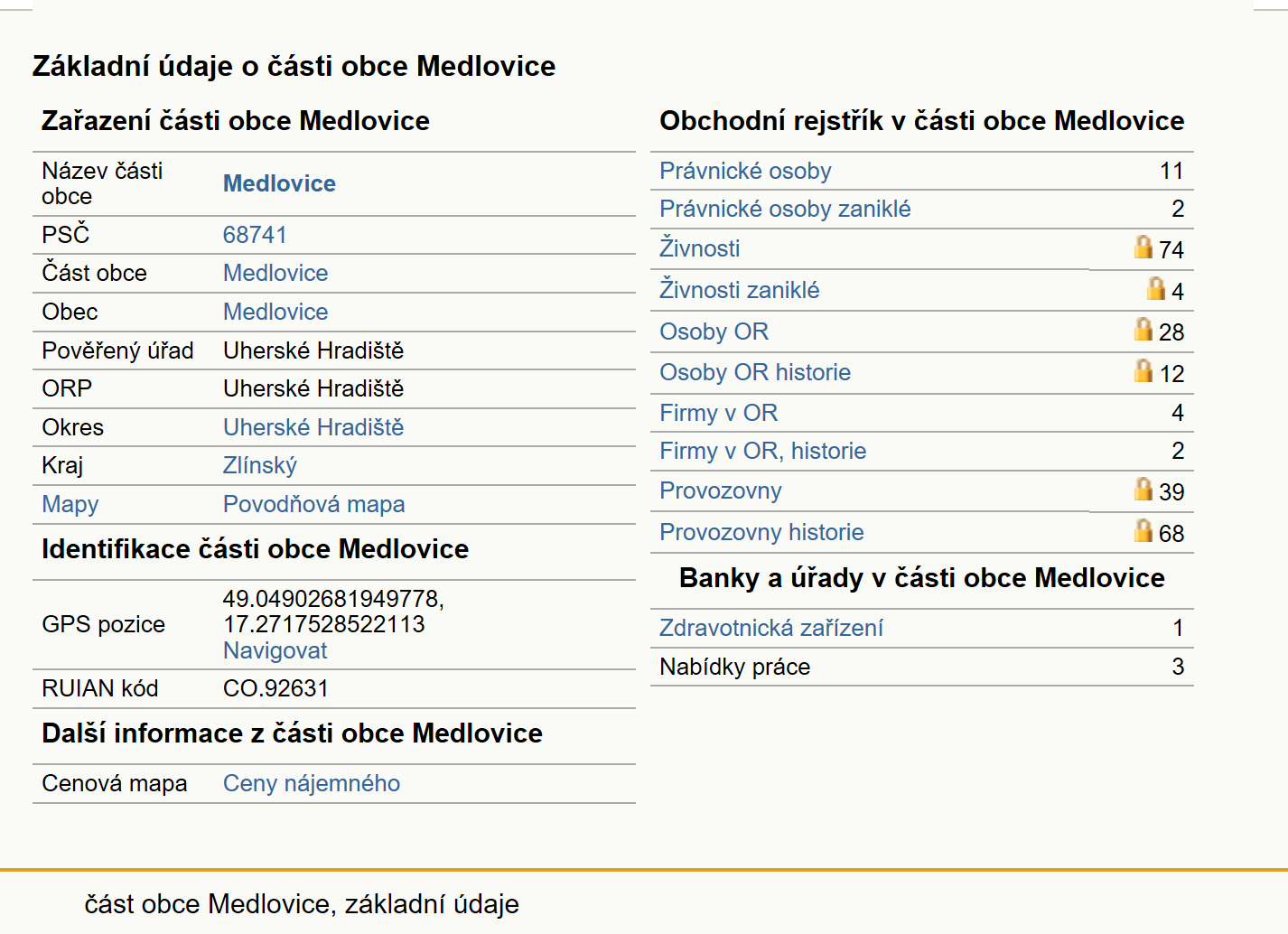Click the lock icon in Provozovny row

click(x=1143, y=489)
